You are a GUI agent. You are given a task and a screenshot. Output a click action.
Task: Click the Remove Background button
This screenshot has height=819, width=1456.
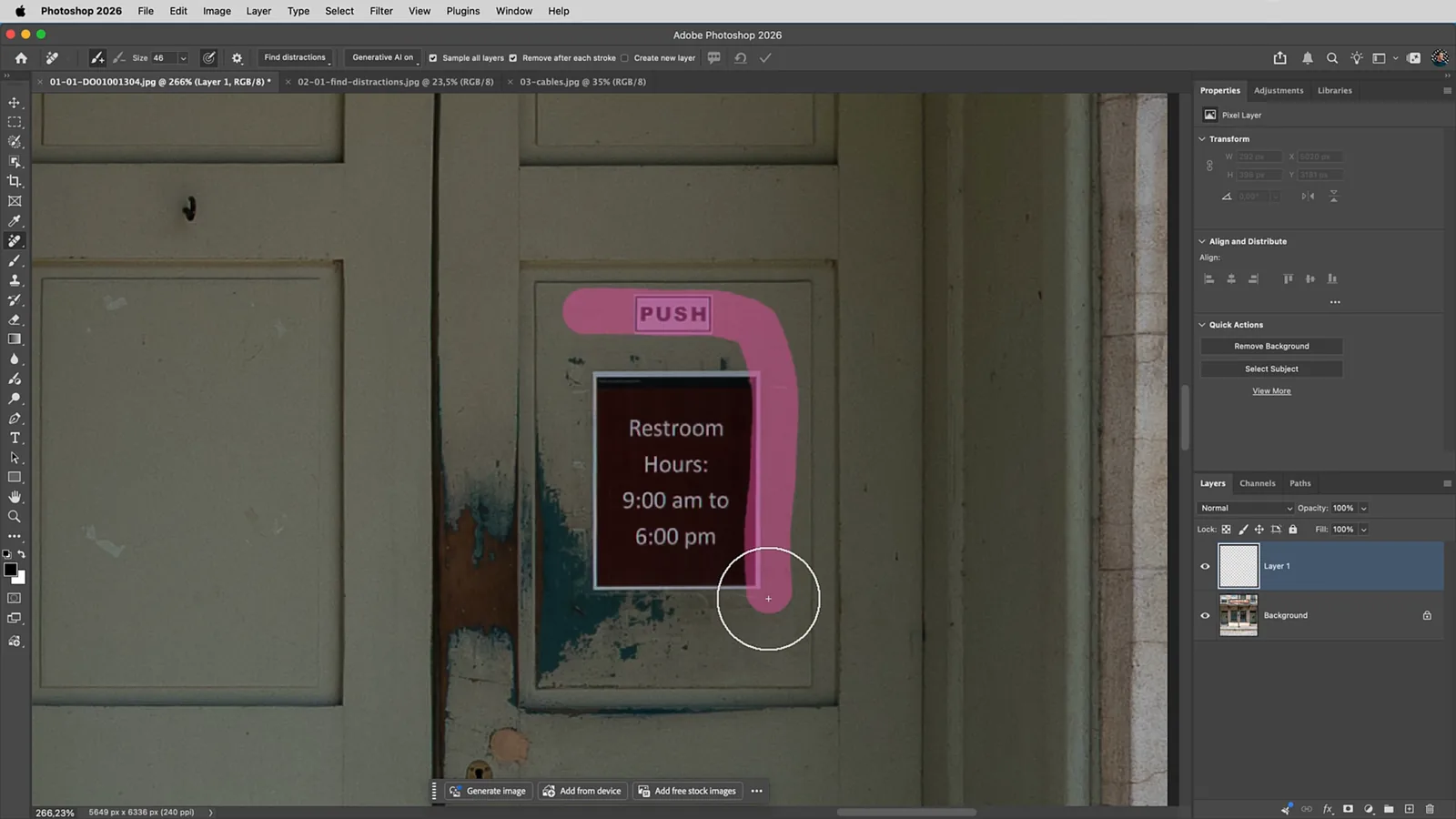coord(1271,347)
